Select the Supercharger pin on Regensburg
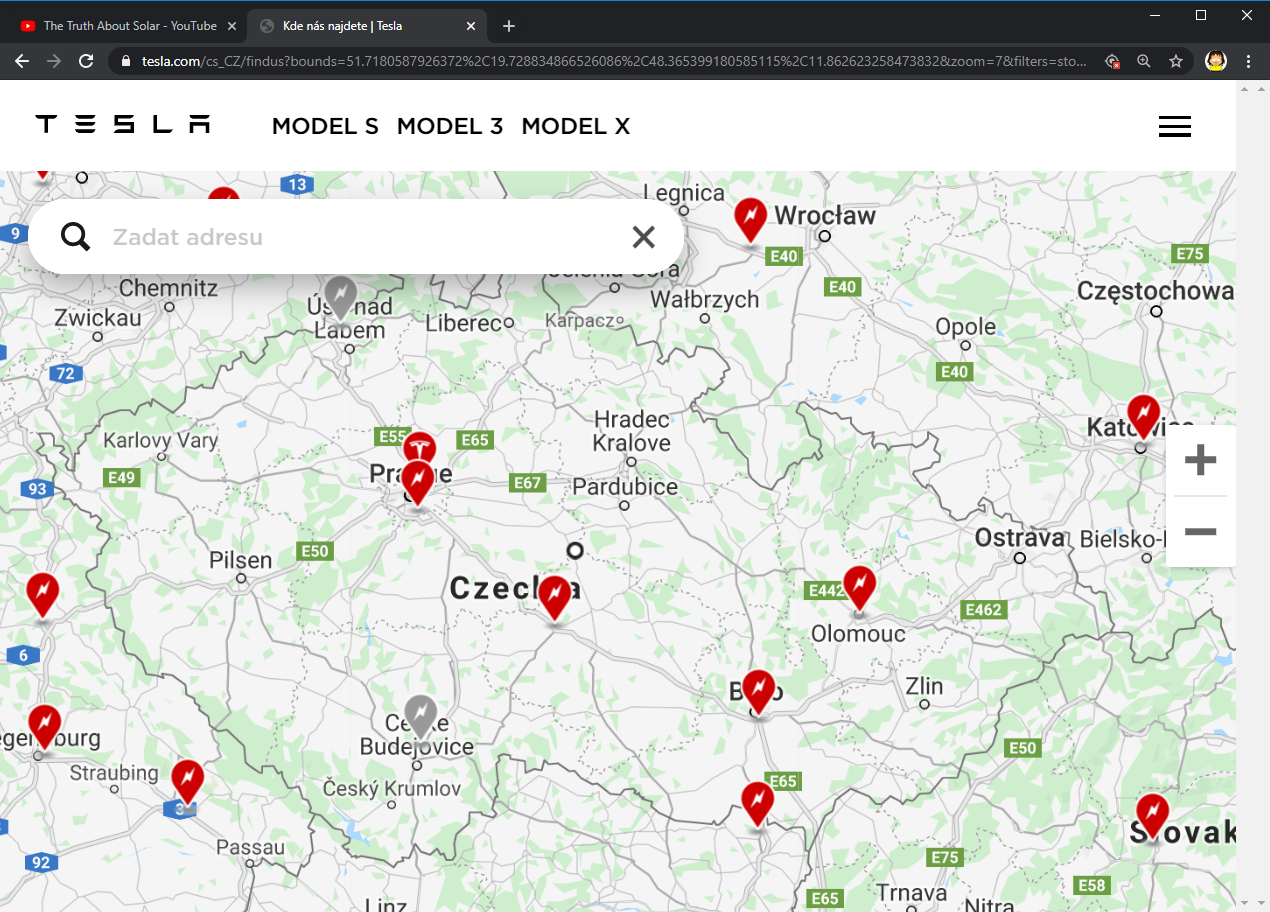The image size is (1270, 912). (44, 726)
